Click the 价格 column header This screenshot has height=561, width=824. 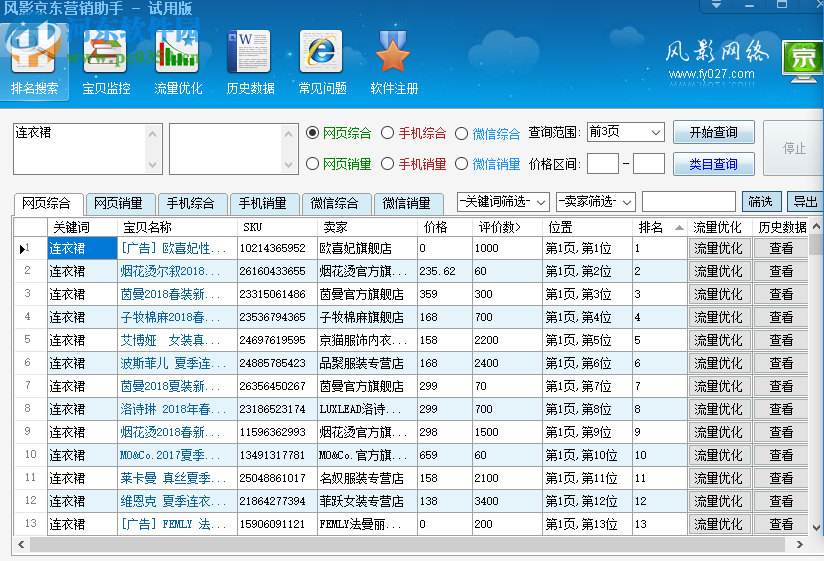coord(445,227)
